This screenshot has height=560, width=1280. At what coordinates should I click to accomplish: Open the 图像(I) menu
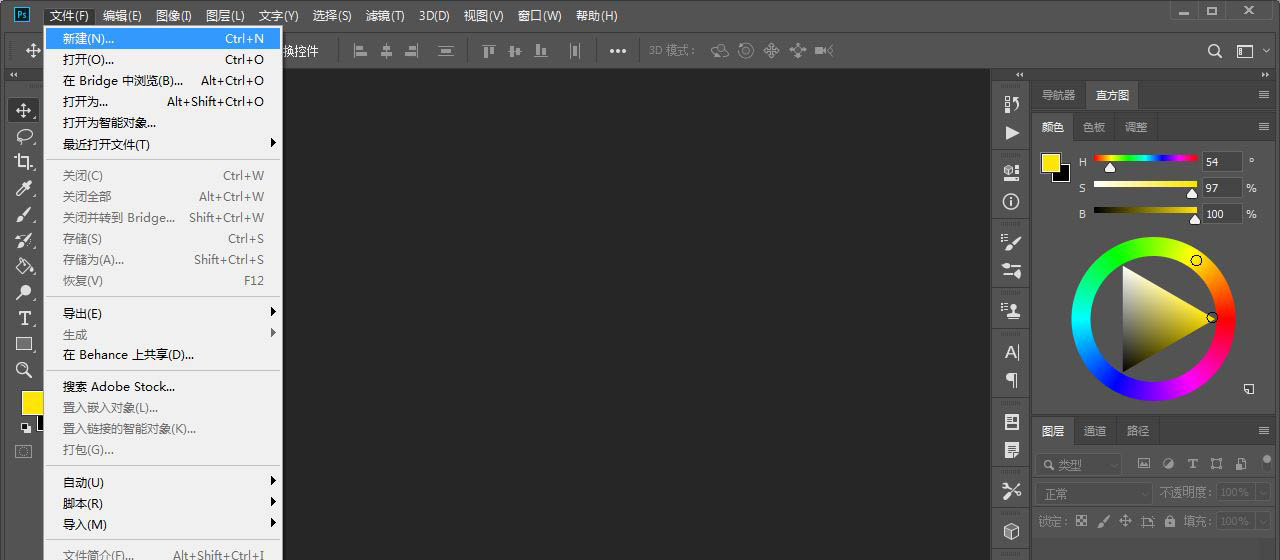[174, 16]
